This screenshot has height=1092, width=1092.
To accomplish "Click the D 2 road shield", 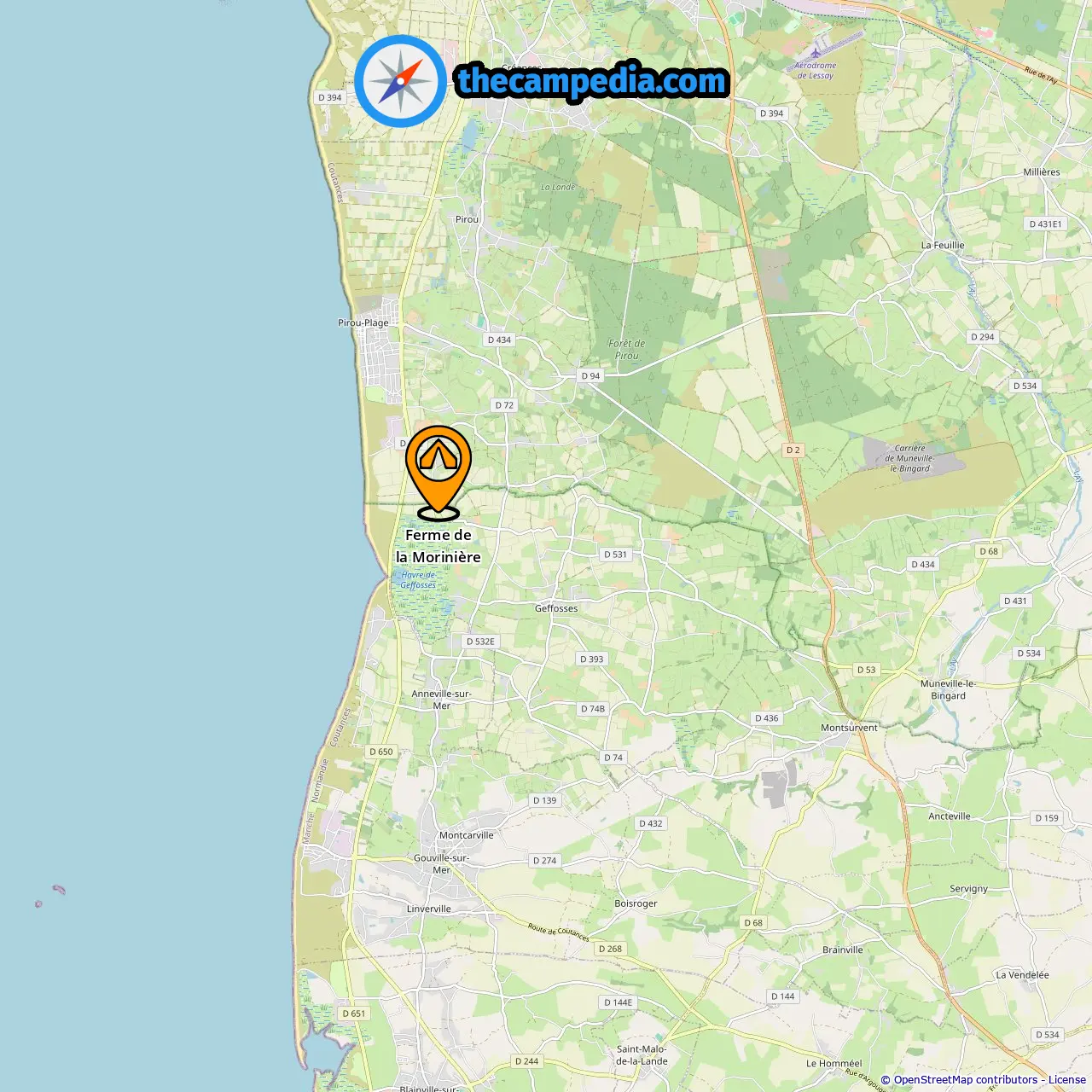I will pyautogui.click(x=793, y=450).
